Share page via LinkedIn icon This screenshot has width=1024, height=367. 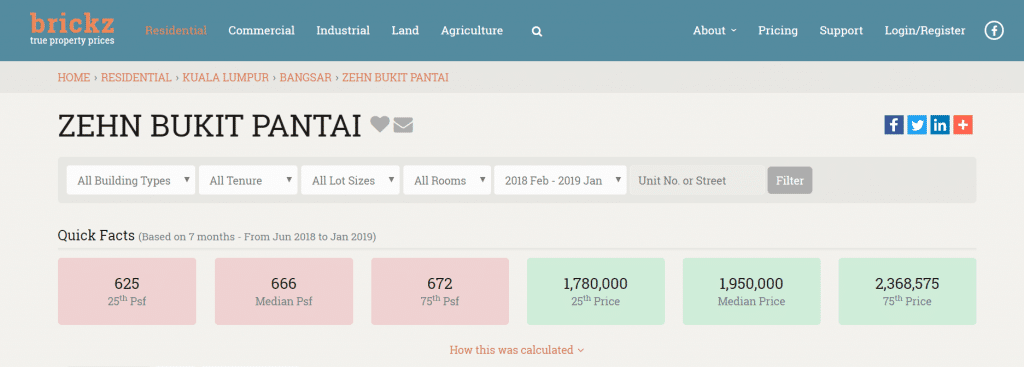point(940,125)
